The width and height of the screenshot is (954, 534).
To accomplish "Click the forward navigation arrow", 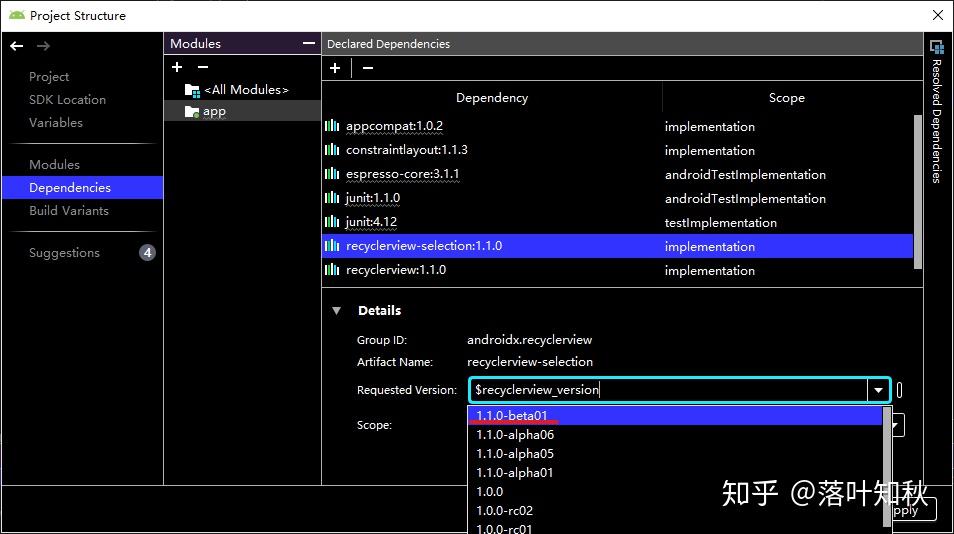I will pyautogui.click(x=43, y=46).
